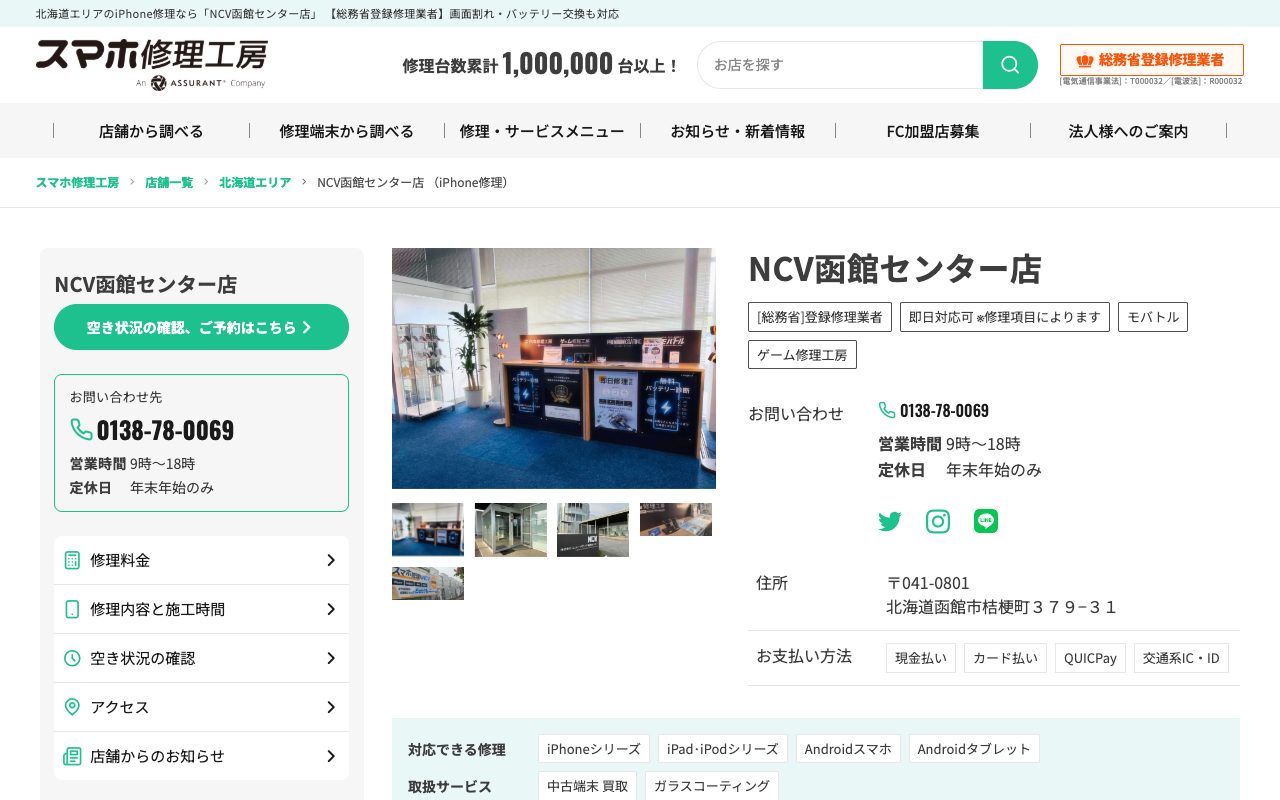1280x800 pixels.
Task: Click into the お店を探す search field
Action: pyautogui.click(x=840, y=65)
